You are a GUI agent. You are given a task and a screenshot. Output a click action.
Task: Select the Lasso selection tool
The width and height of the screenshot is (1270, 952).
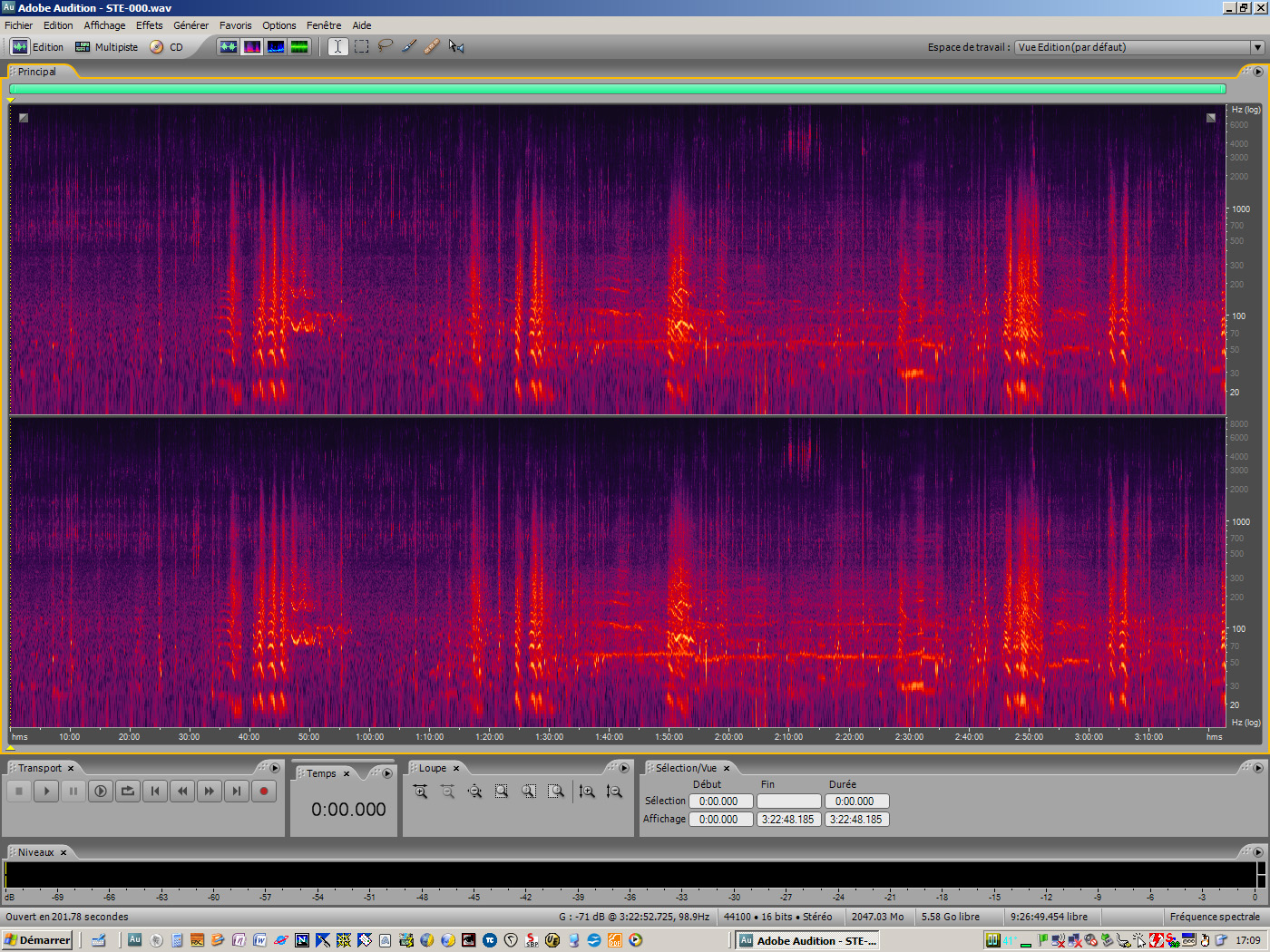click(x=386, y=46)
